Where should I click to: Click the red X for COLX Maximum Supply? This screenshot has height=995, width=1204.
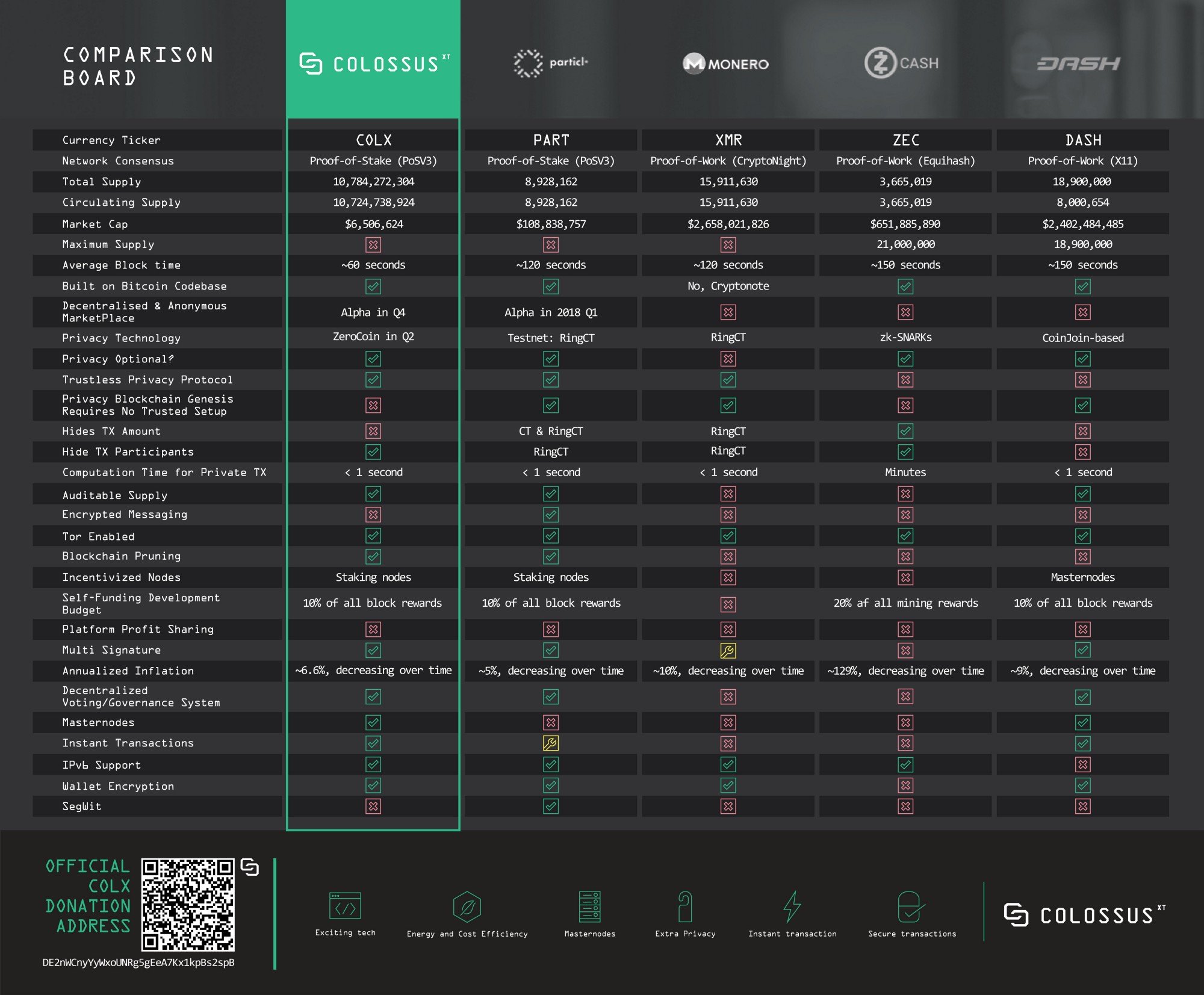(373, 244)
